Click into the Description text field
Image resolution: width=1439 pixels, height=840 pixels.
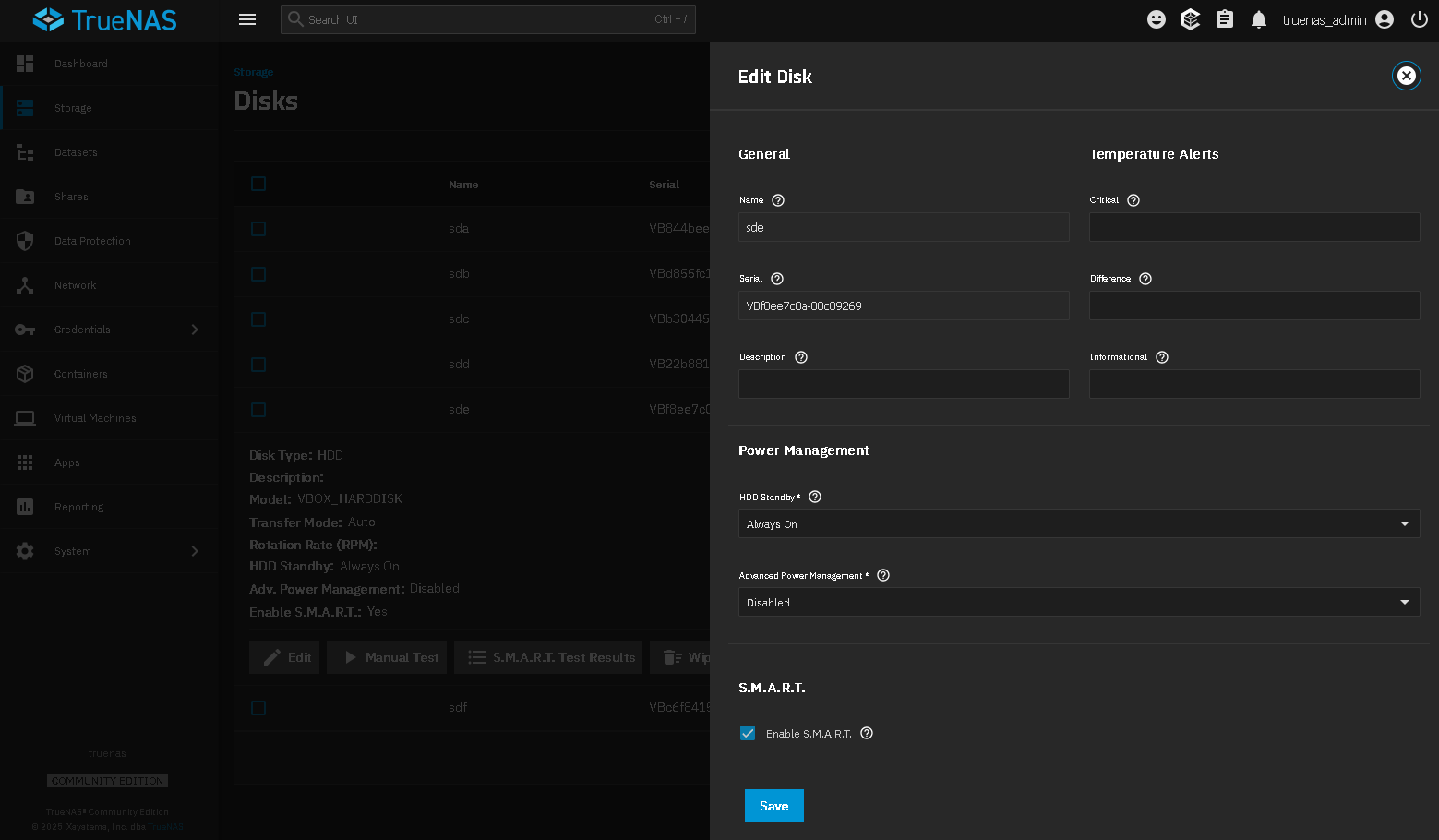coord(903,384)
